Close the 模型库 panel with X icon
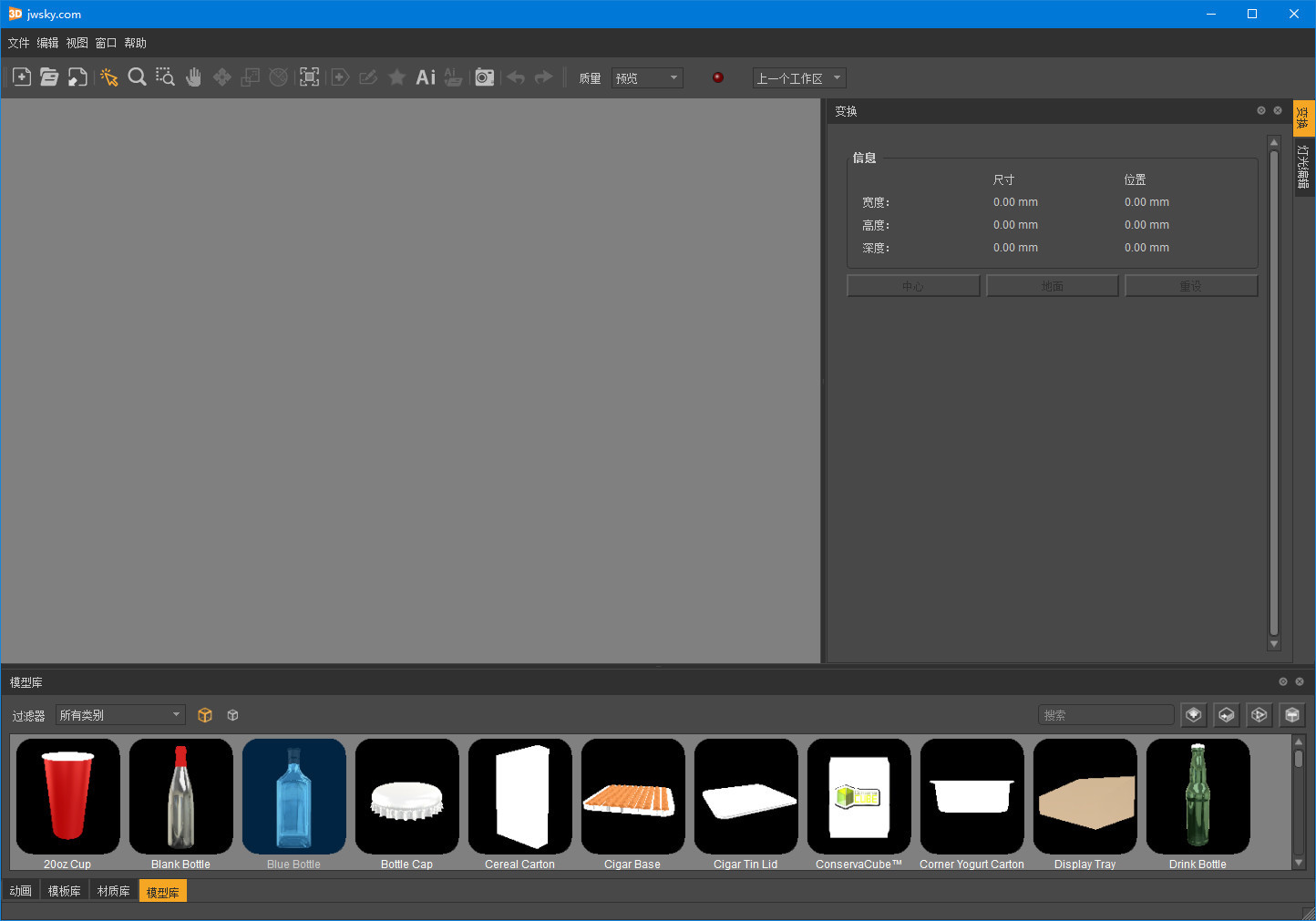This screenshot has height=921, width=1316. tap(1300, 681)
